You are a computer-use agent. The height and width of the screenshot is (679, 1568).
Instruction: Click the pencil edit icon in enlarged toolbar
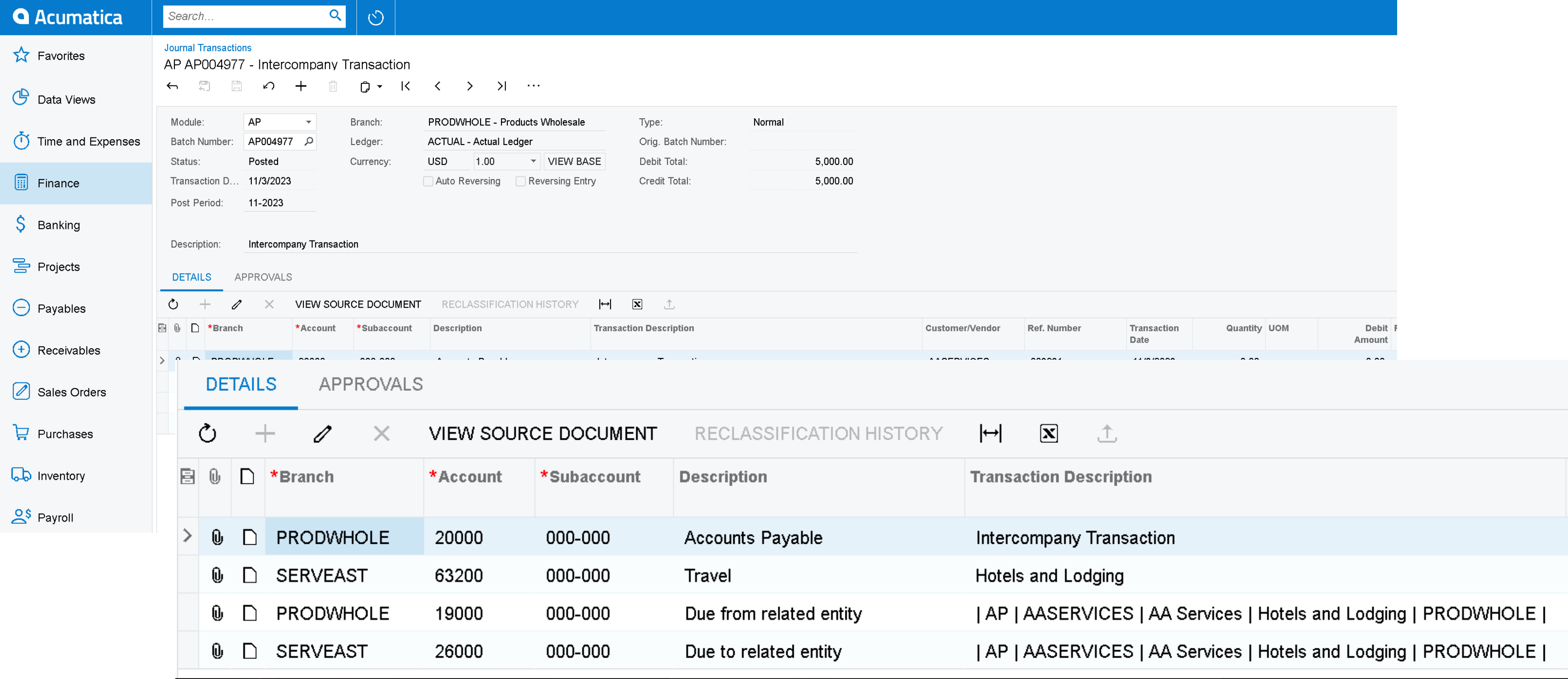[323, 433]
